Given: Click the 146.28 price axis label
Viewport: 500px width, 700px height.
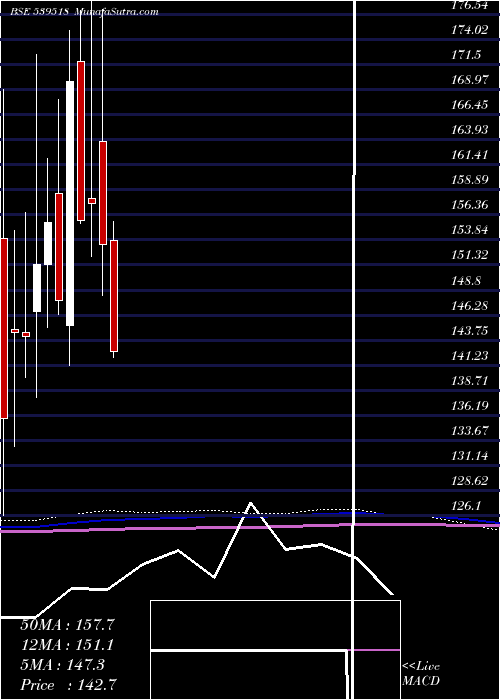Looking at the screenshot, I should [x=470, y=306].
